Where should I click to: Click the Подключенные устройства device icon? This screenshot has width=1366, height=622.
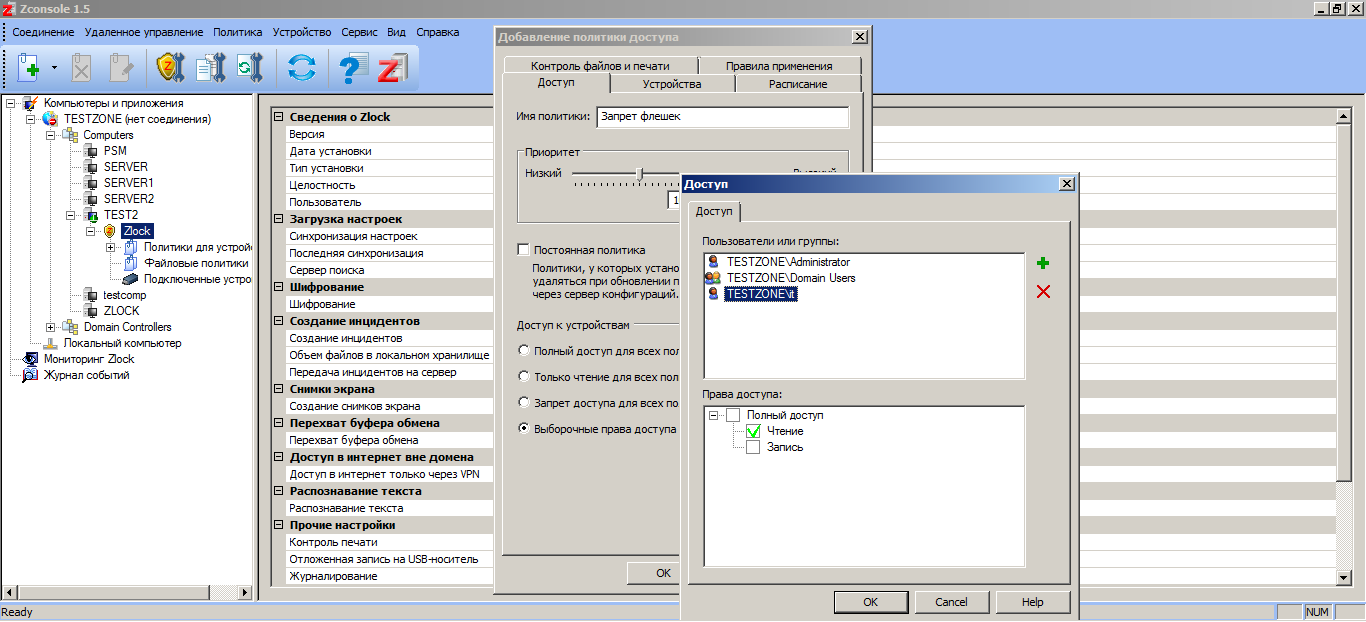tap(130, 279)
